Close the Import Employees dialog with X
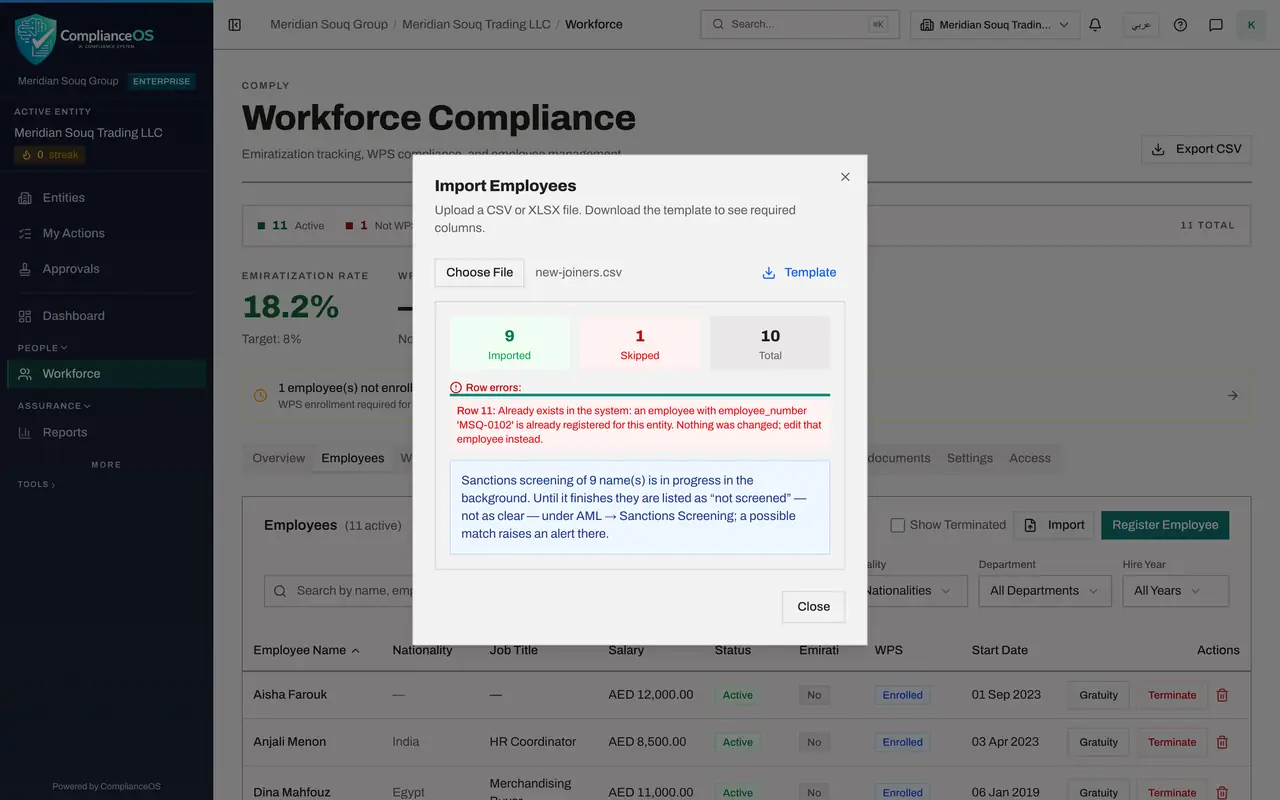The image size is (1280, 800). click(845, 177)
